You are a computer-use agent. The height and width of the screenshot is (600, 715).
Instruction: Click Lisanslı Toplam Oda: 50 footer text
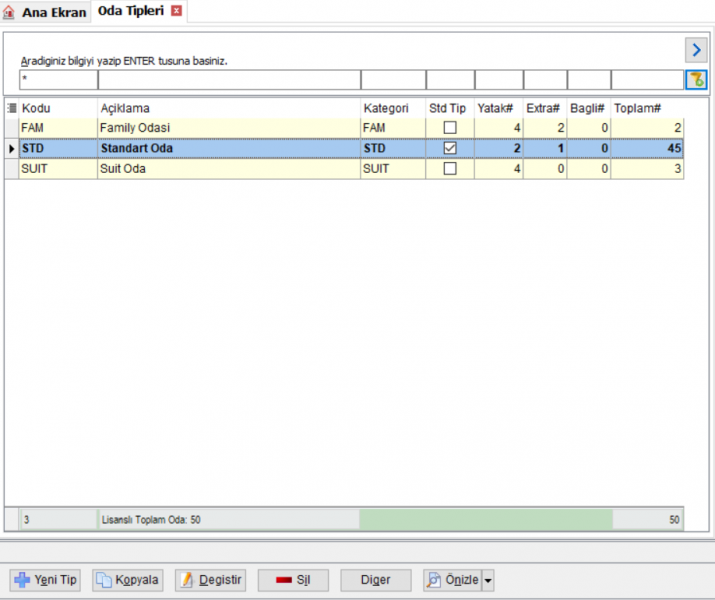pos(151,520)
